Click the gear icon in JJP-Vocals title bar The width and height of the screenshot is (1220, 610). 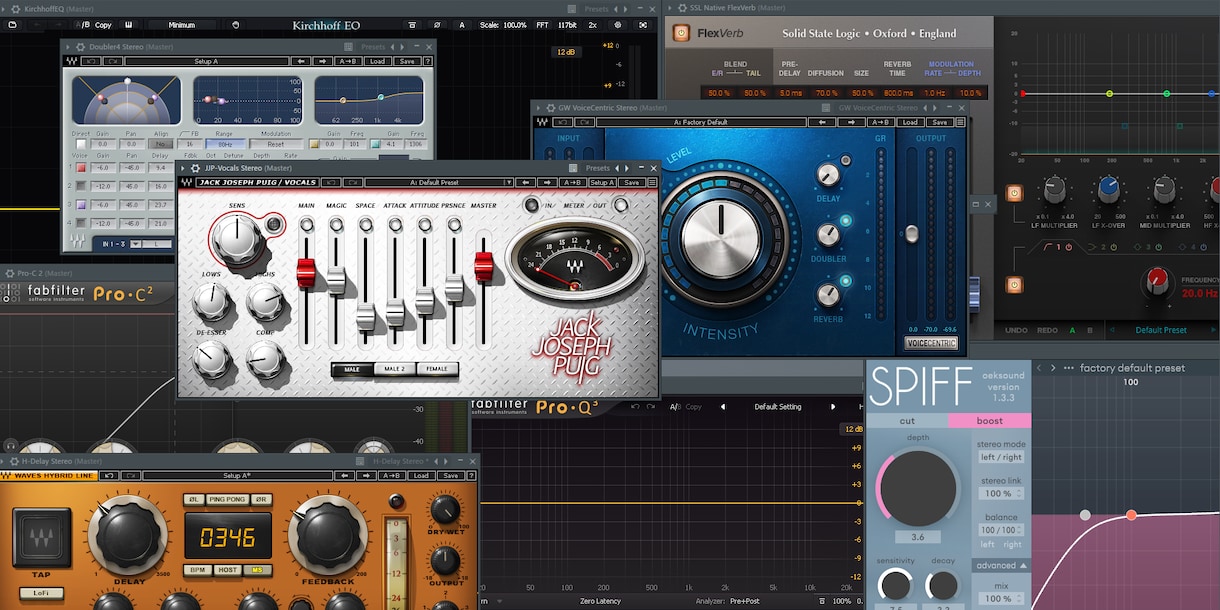coord(196,168)
